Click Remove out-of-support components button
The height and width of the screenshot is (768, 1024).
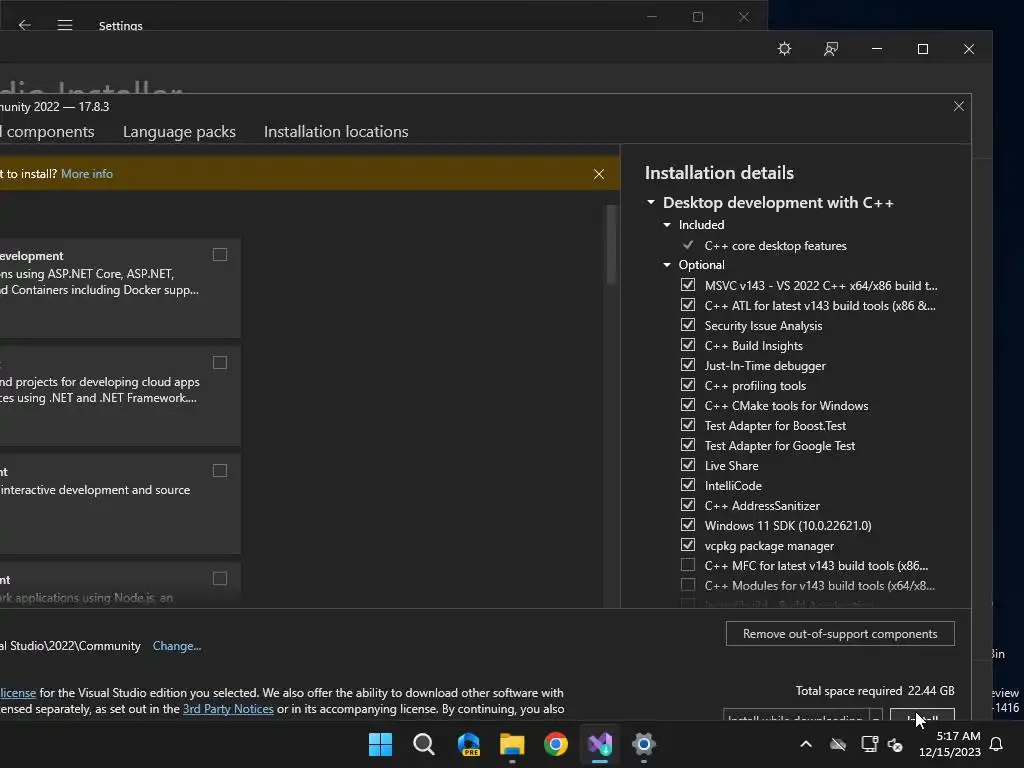(840, 633)
